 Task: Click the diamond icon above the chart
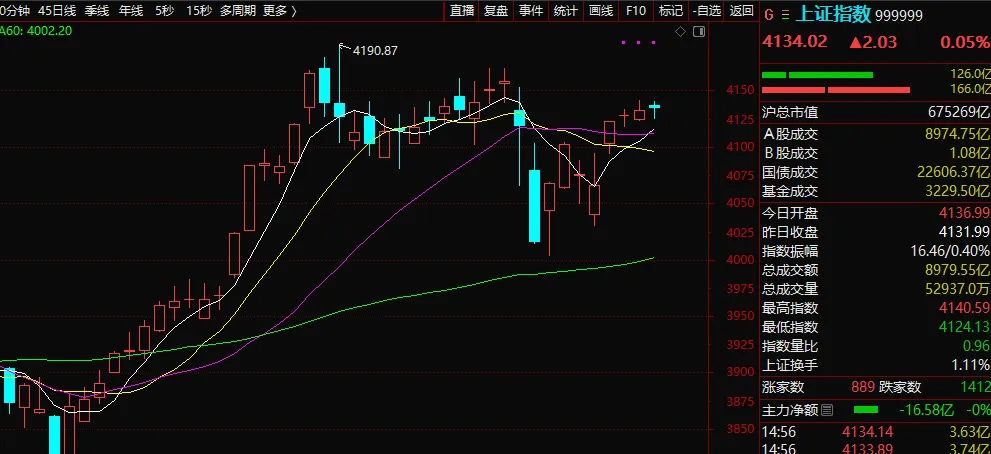(x=681, y=32)
